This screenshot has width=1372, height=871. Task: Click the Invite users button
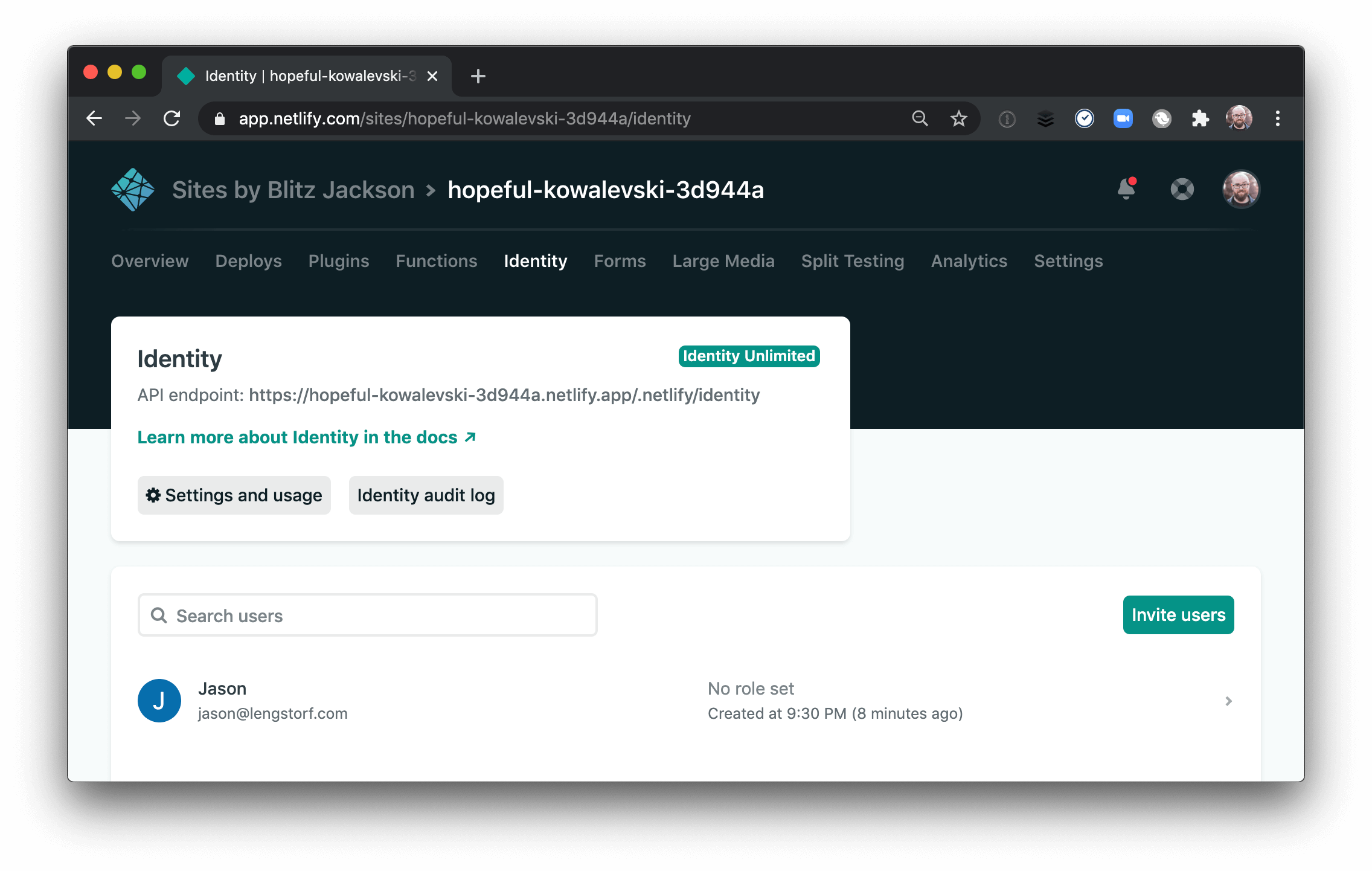pos(1178,615)
